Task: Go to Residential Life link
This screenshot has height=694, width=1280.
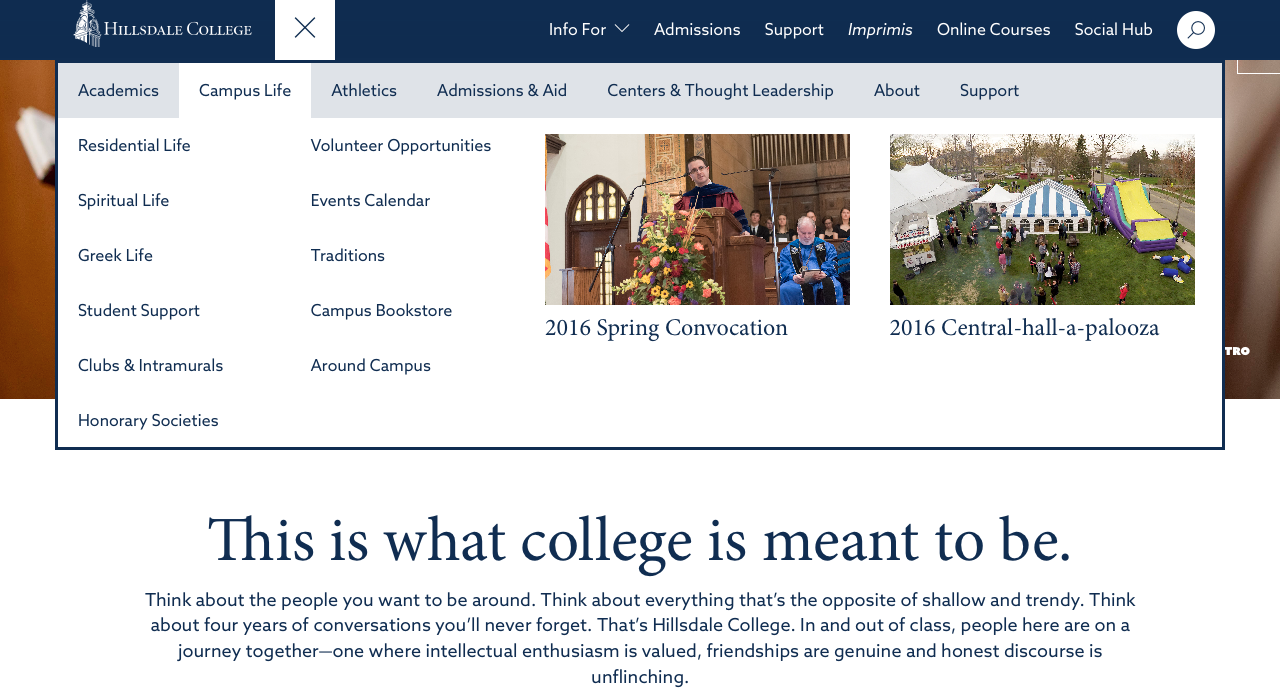Action: pyautogui.click(x=134, y=146)
